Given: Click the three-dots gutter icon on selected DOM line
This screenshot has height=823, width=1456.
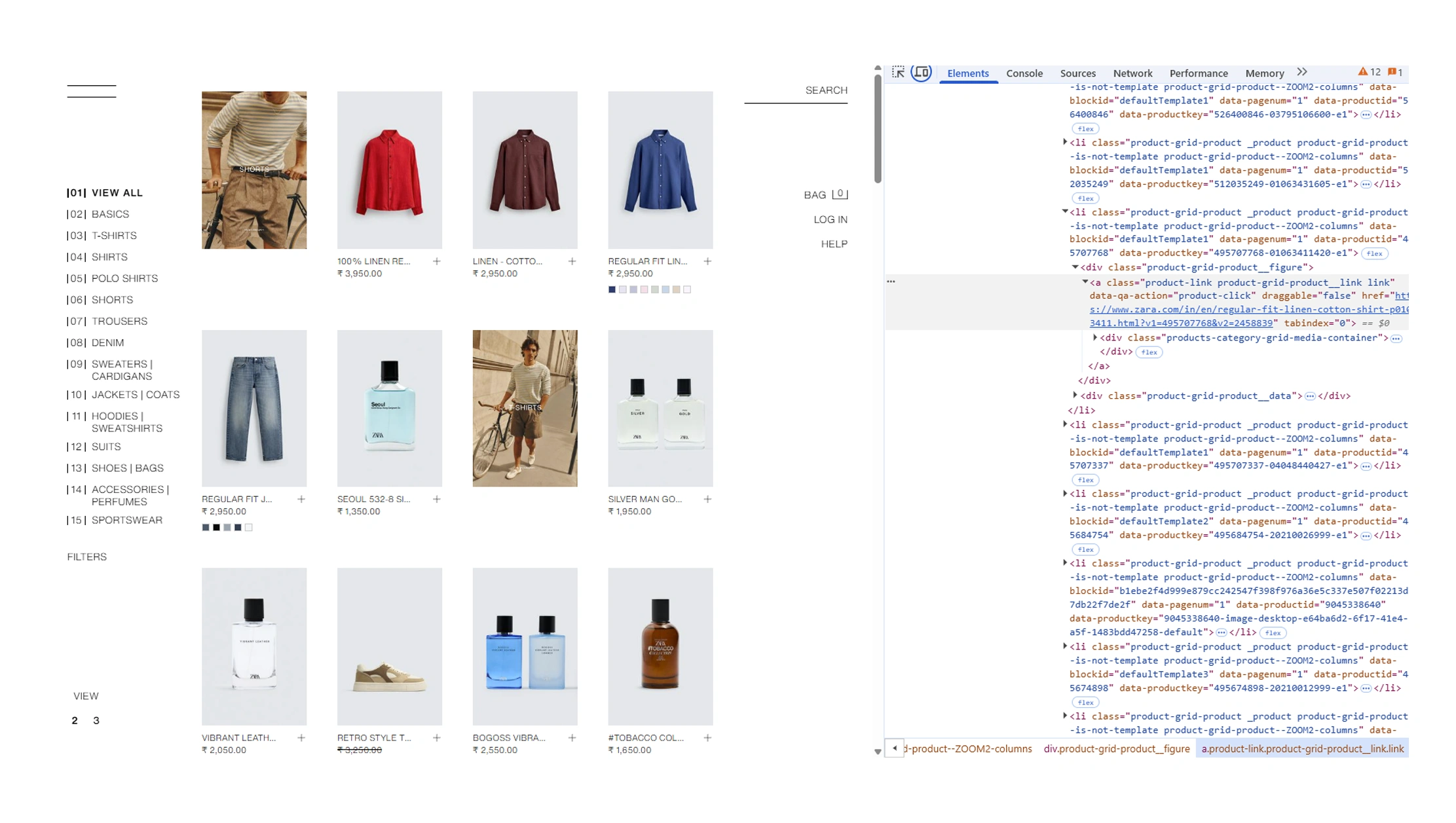Looking at the screenshot, I should 891,282.
